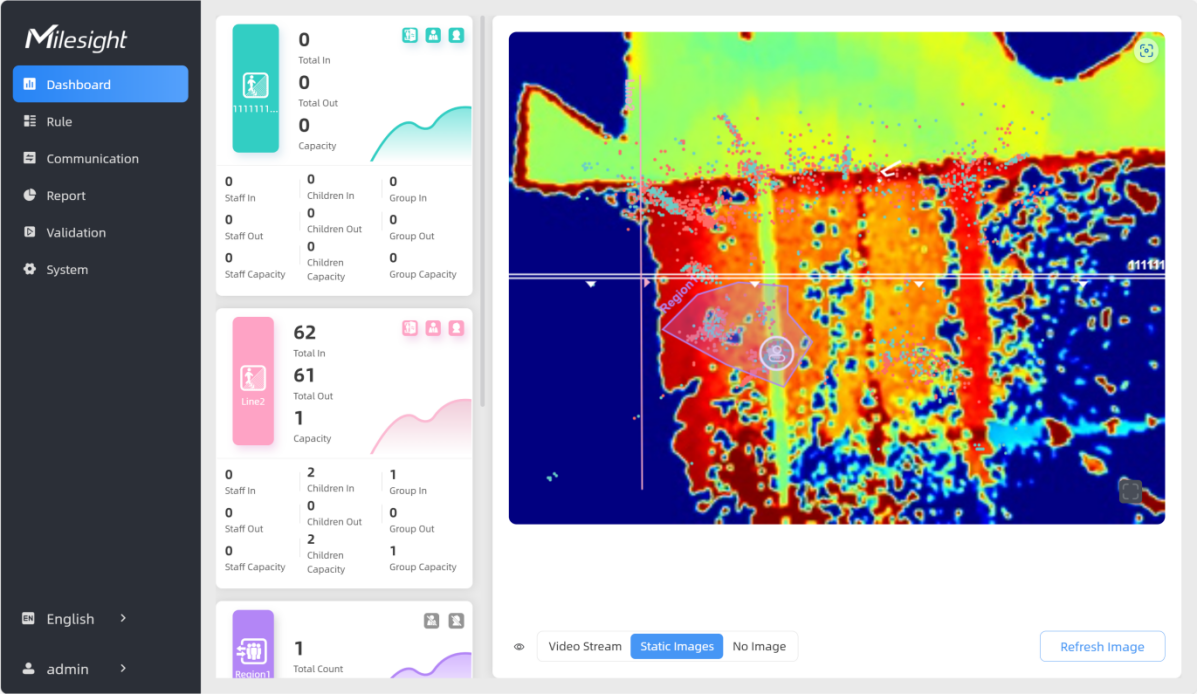Click the scrollbar beside the counting cards
Screen dimensions: 1197x694
pyautogui.click(x=483, y=210)
